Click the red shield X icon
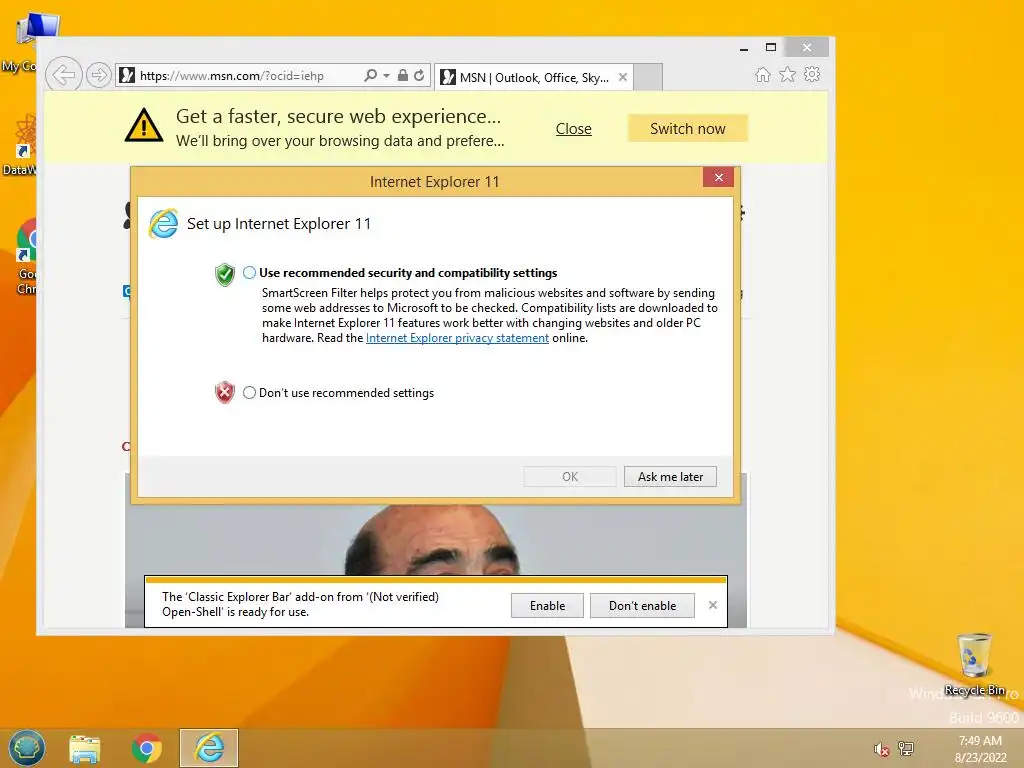Screen dimensions: 1024x768 tap(225, 392)
